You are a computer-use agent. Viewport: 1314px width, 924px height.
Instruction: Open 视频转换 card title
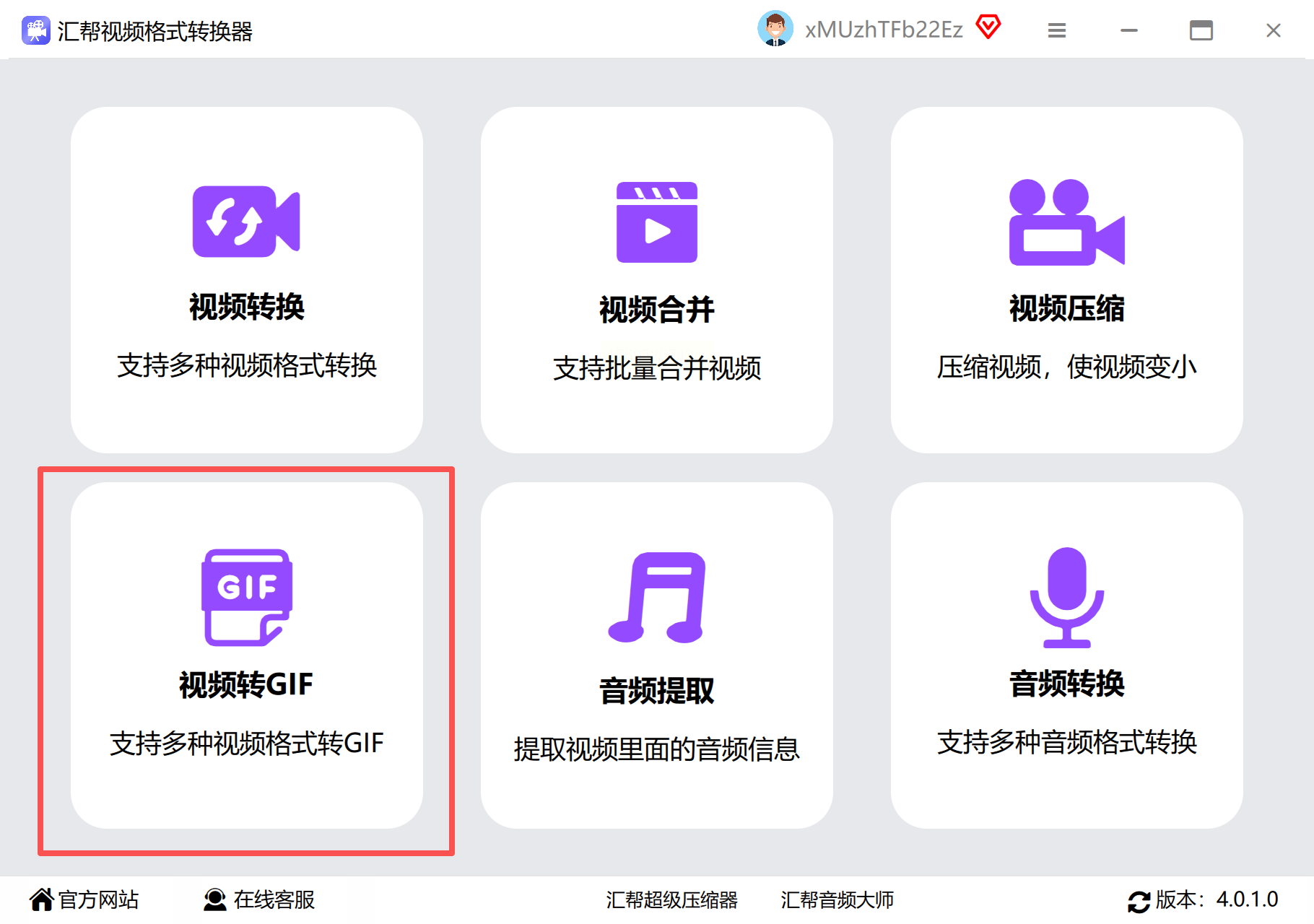coord(247,307)
